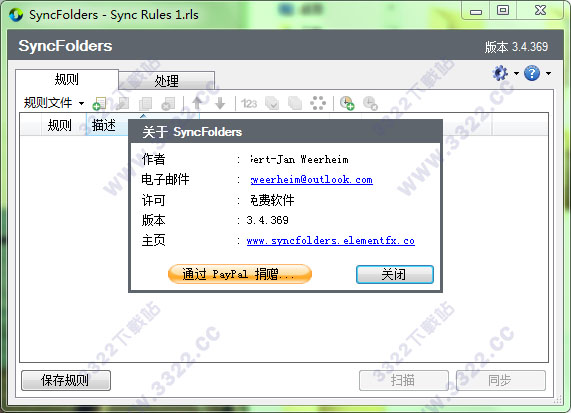Switch to the 处理 tab

166,80
